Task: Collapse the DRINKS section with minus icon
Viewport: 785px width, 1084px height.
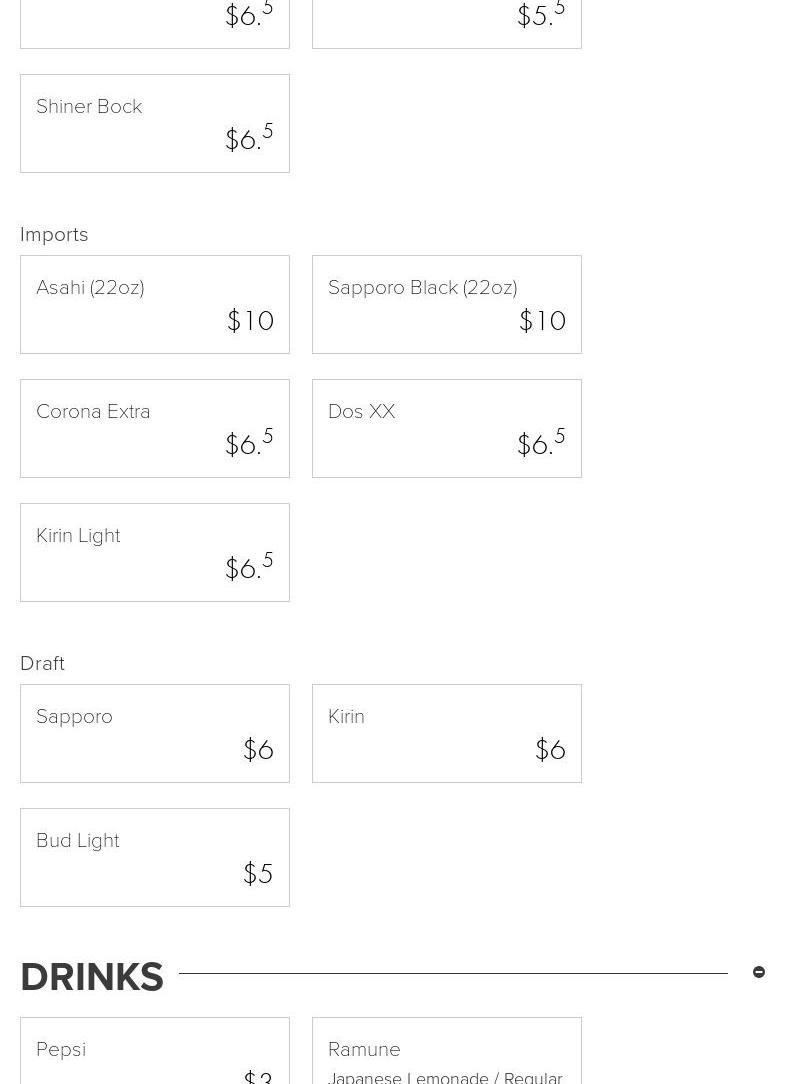Action: [759, 972]
